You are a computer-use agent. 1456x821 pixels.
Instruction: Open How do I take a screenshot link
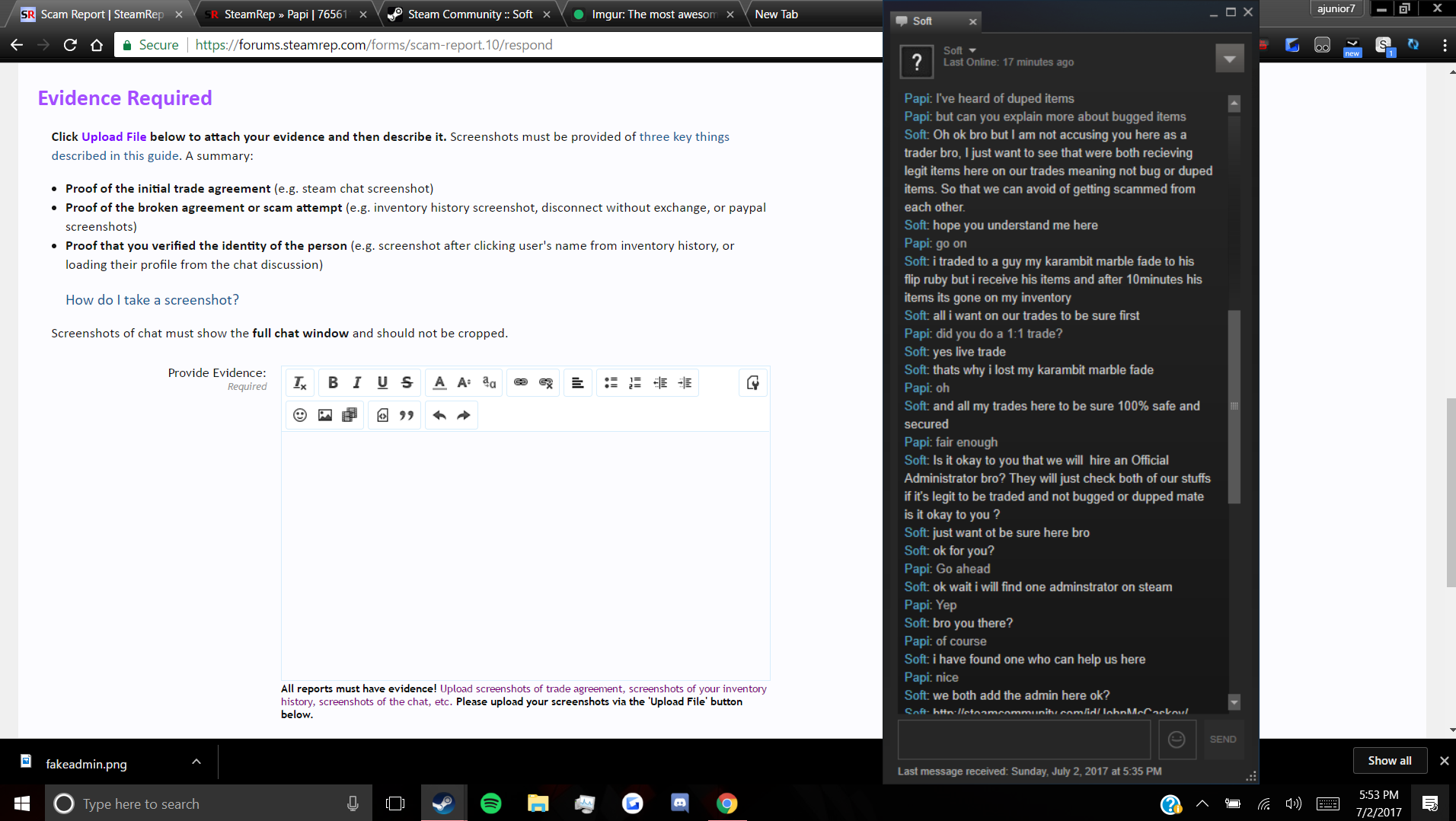(152, 299)
